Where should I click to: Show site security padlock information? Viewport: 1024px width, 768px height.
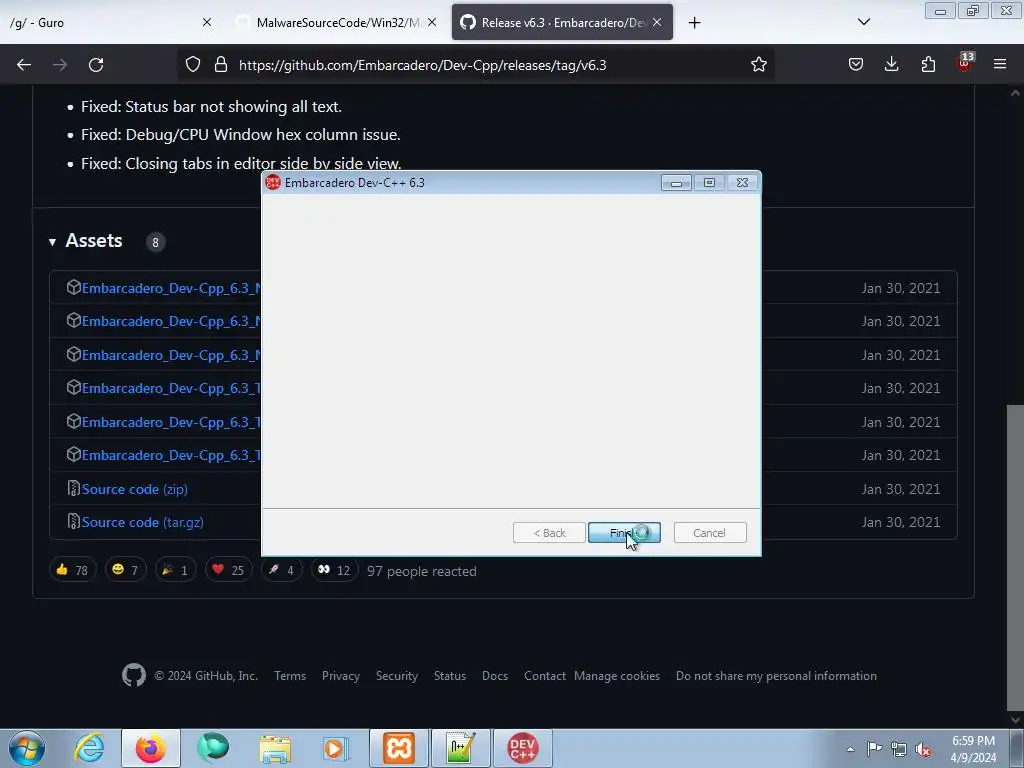(221, 65)
